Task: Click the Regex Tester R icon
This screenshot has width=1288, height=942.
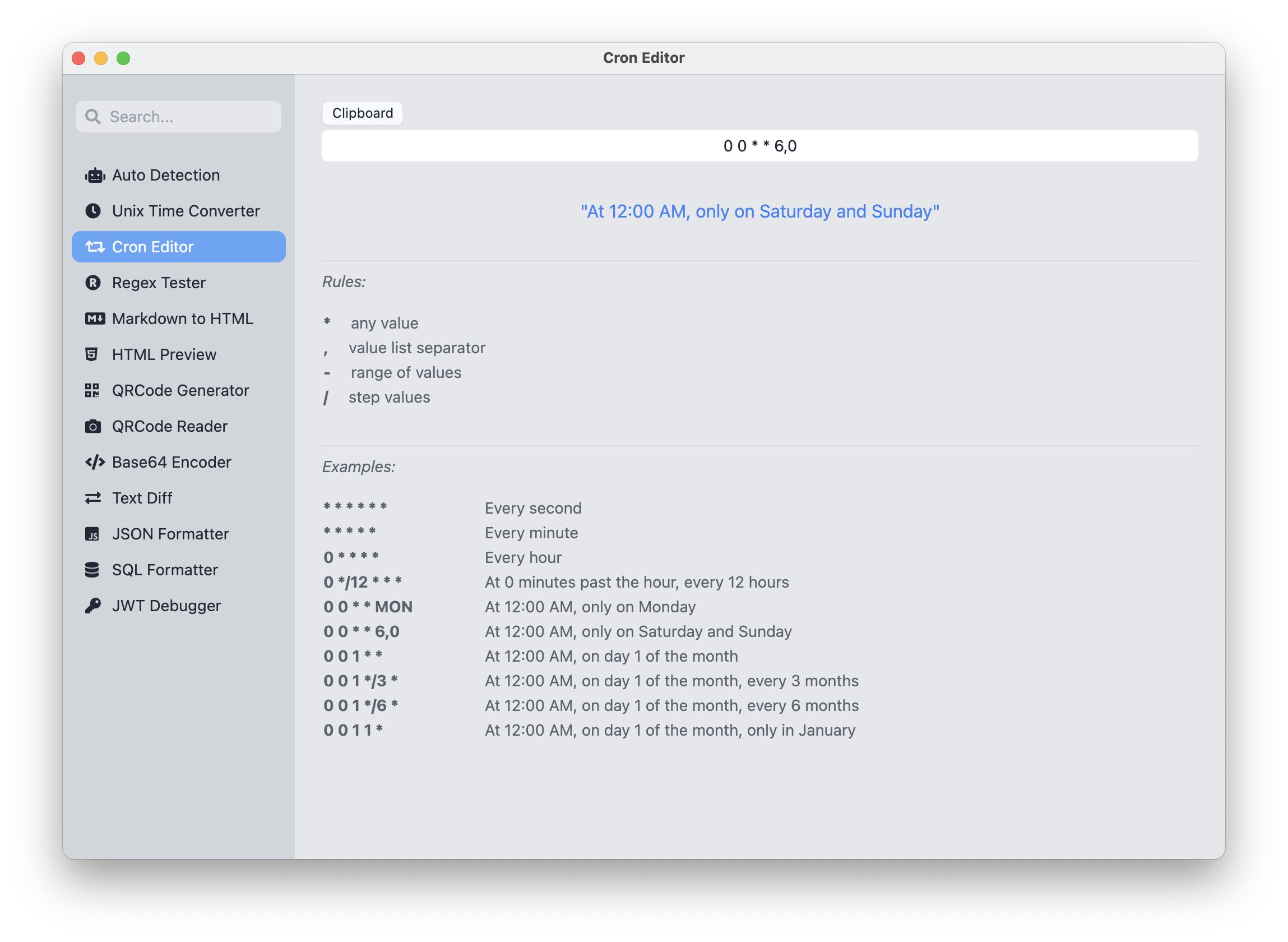Action: click(x=93, y=283)
